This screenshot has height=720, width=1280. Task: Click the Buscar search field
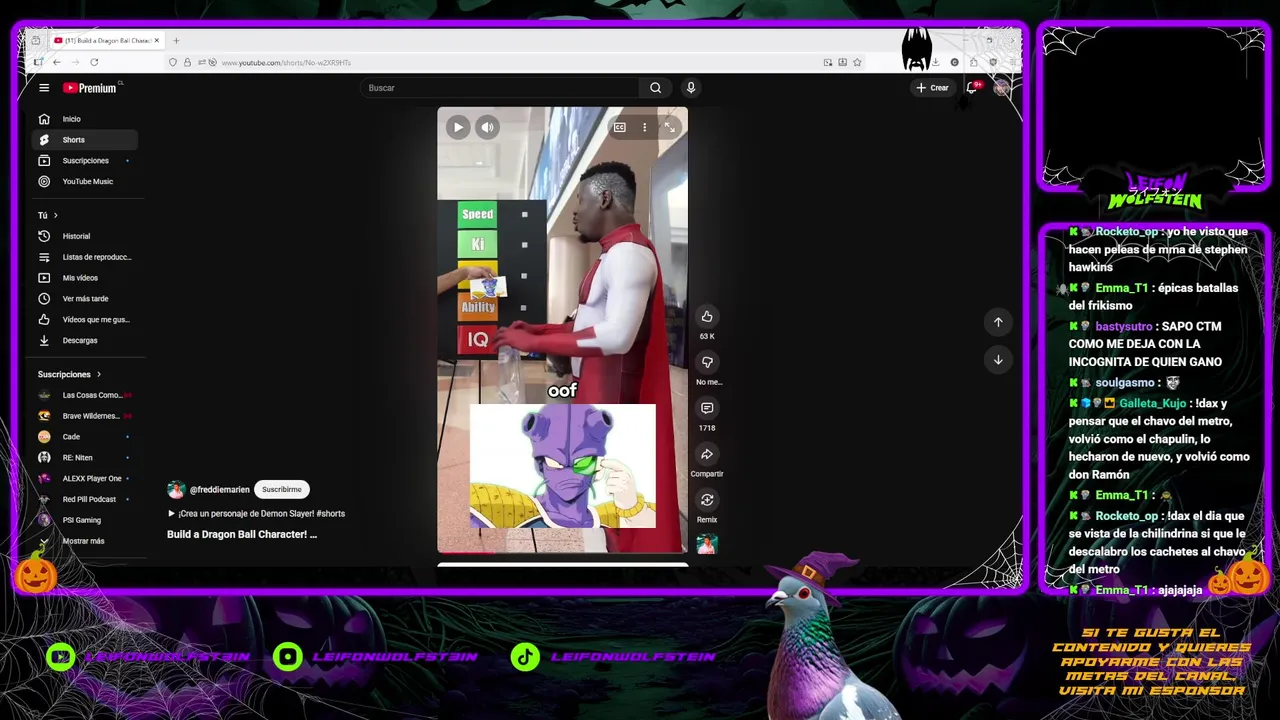coord(500,88)
